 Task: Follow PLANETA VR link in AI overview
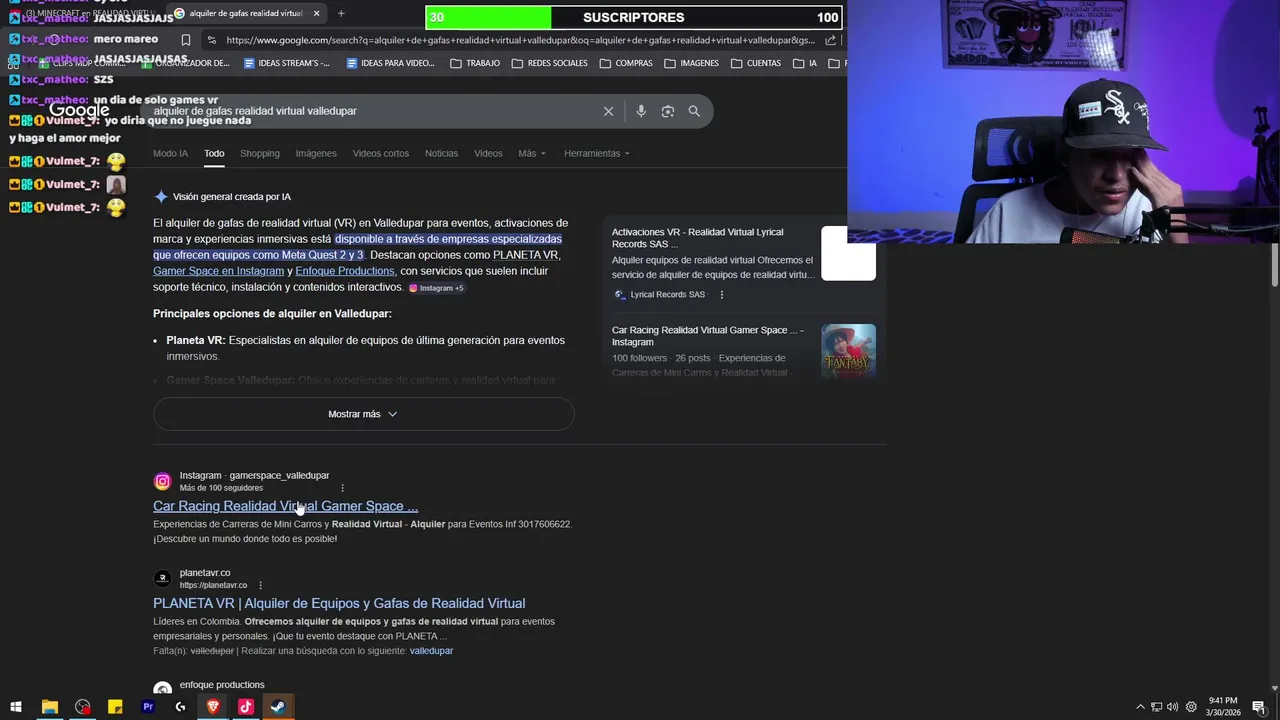click(x=525, y=255)
